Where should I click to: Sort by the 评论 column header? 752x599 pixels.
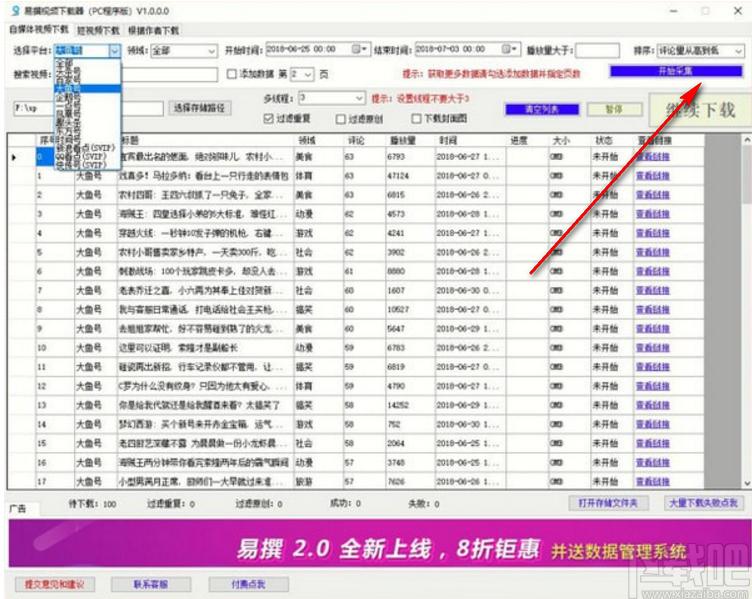364,141
